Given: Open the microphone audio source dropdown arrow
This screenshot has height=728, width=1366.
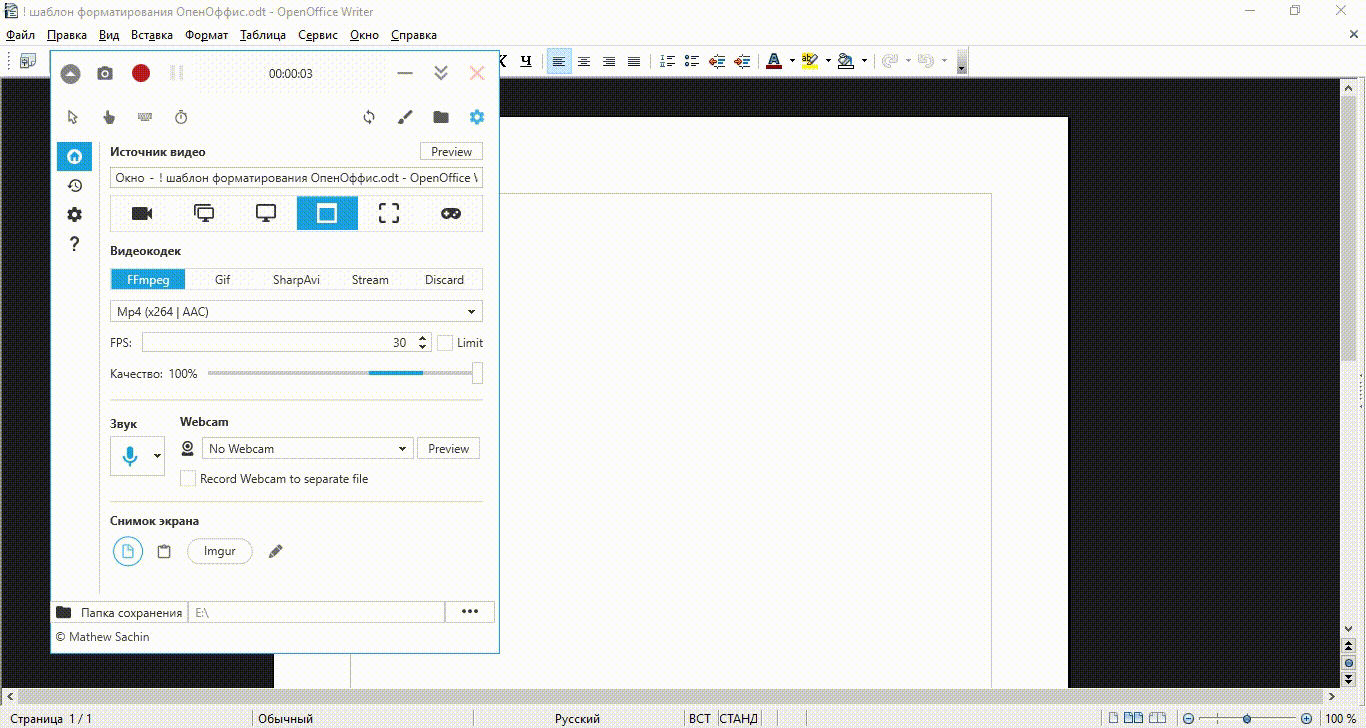Looking at the screenshot, I should click(x=157, y=456).
